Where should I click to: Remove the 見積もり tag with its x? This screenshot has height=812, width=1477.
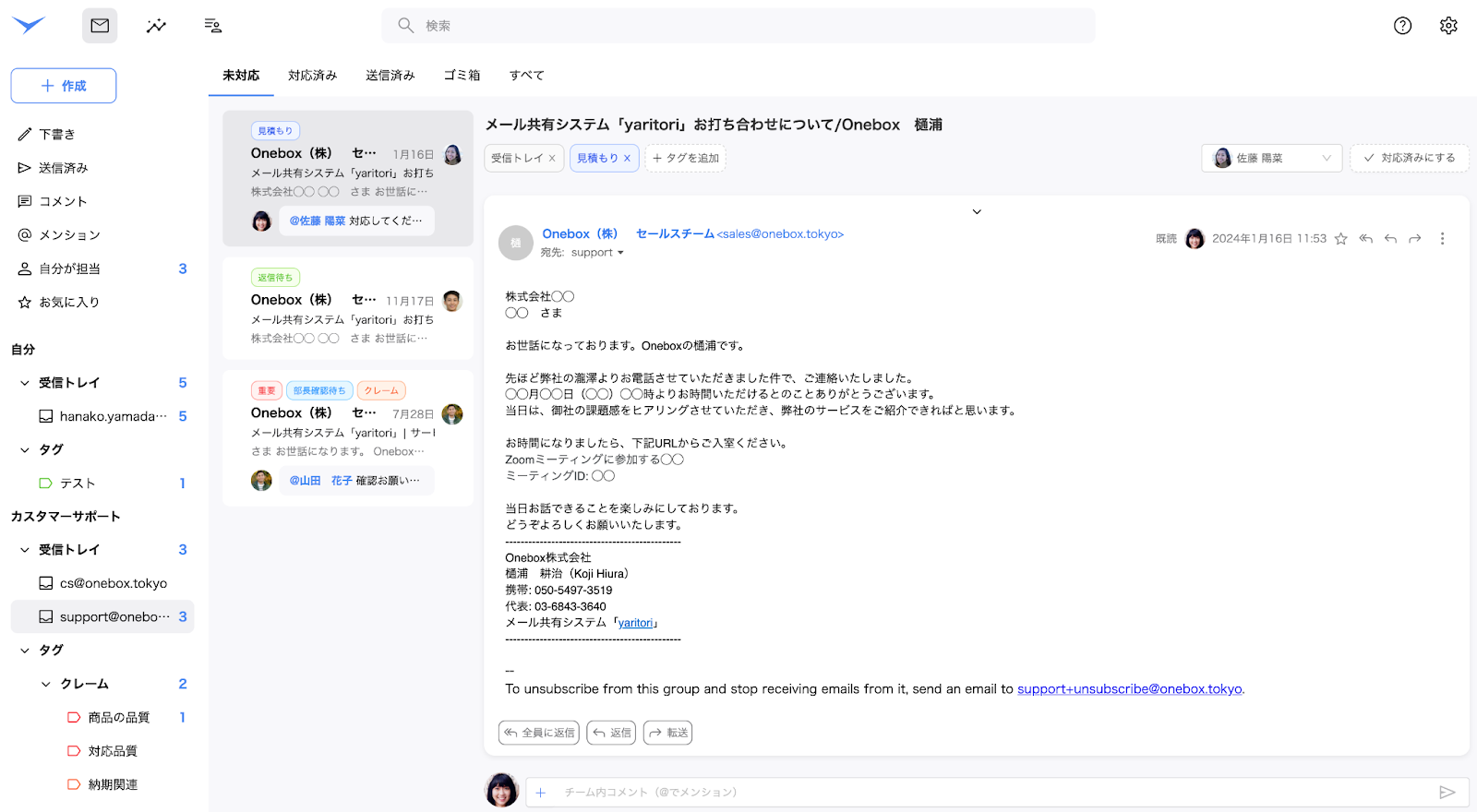point(627,159)
